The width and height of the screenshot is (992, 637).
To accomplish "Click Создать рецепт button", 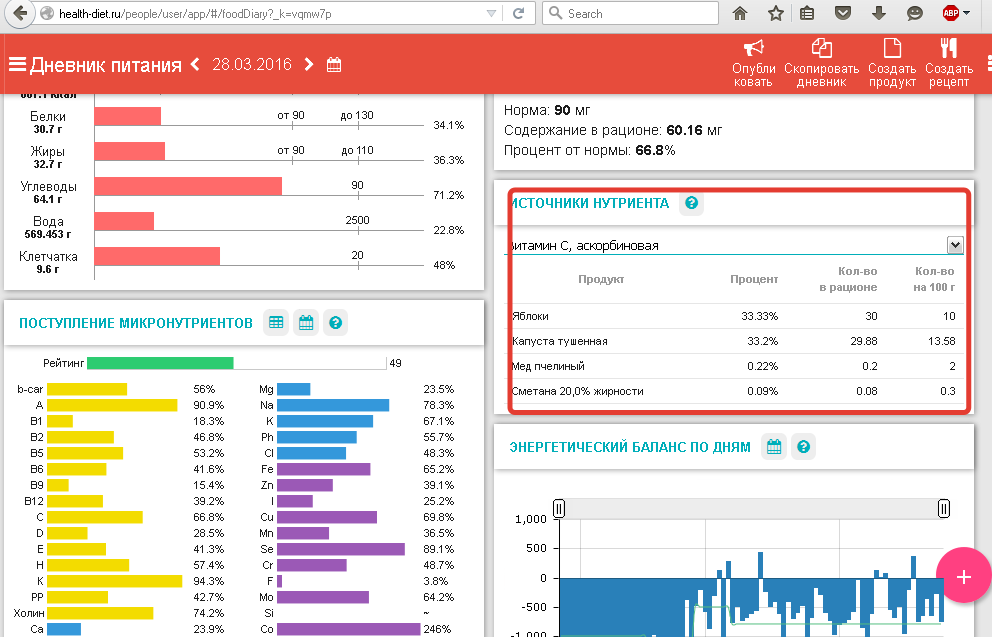I will tap(948, 62).
